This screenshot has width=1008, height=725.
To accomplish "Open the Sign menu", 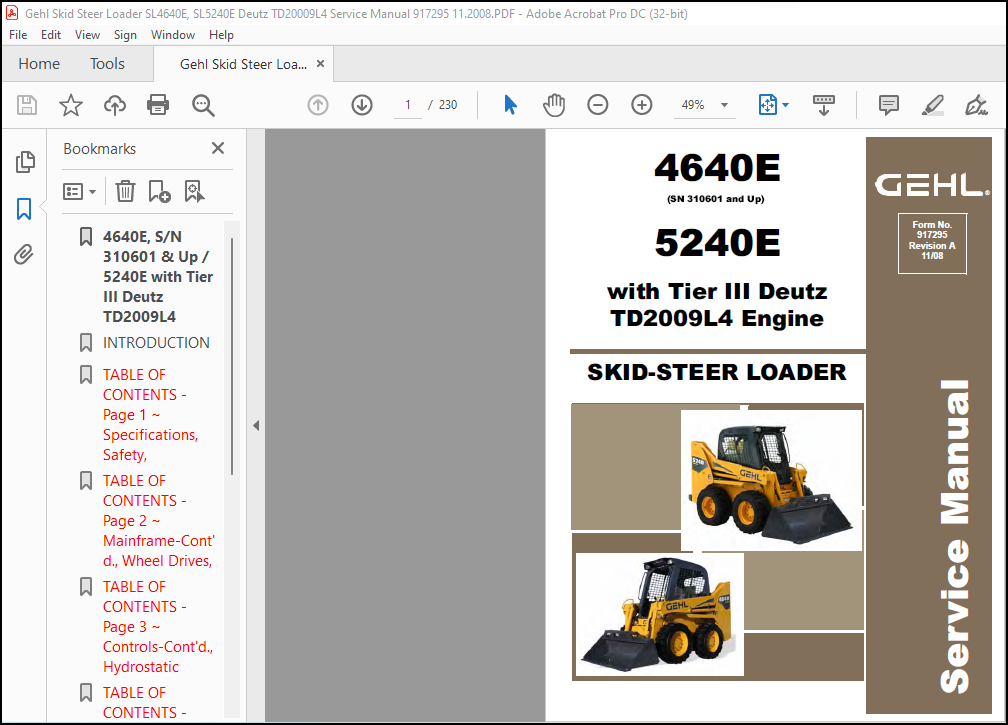I will (x=125, y=35).
